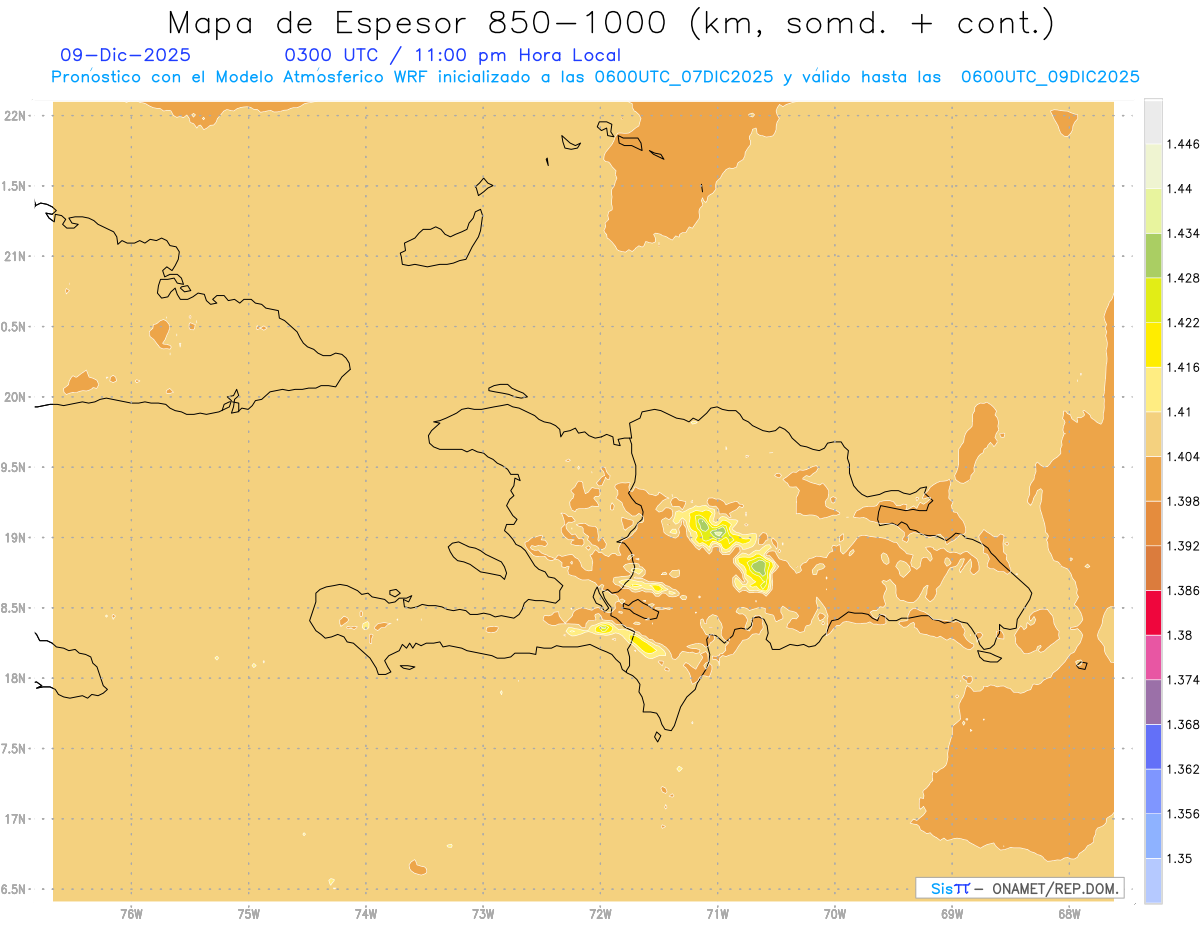This screenshot has width=1200, height=927.
Task: Click the swatch between 1.356 and 1.362
Action: (1153, 791)
